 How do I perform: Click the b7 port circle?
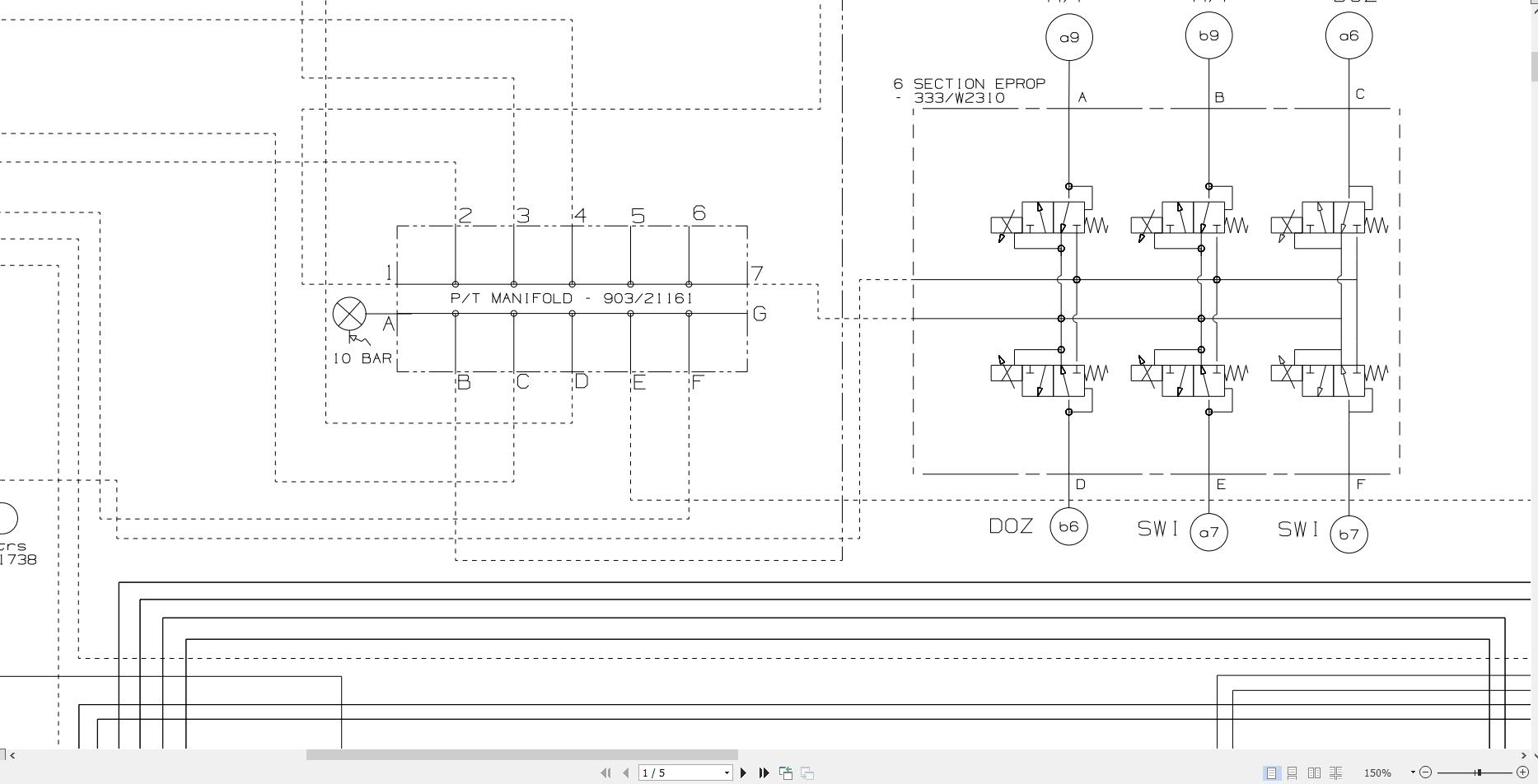[1349, 534]
